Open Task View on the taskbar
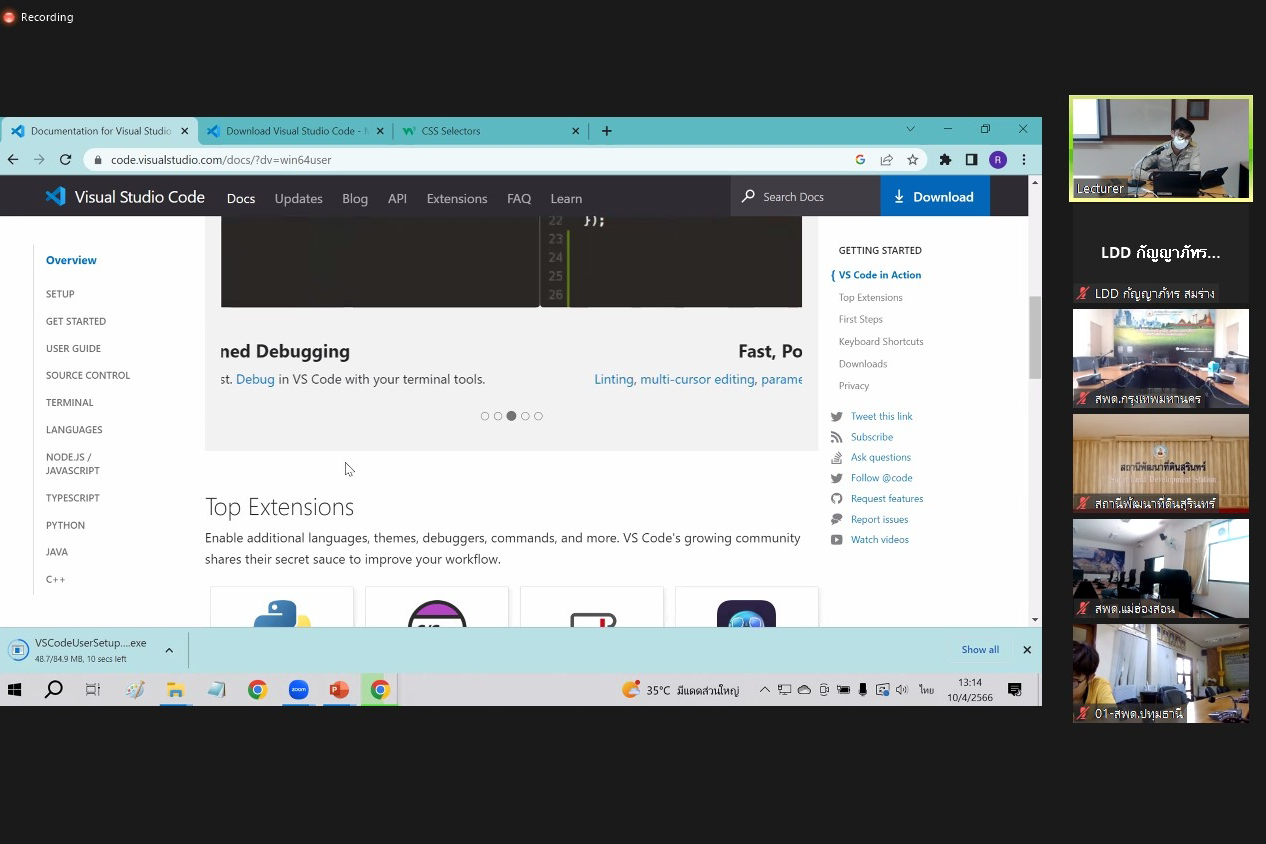Image resolution: width=1266 pixels, height=844 pixels. point(93,689)
